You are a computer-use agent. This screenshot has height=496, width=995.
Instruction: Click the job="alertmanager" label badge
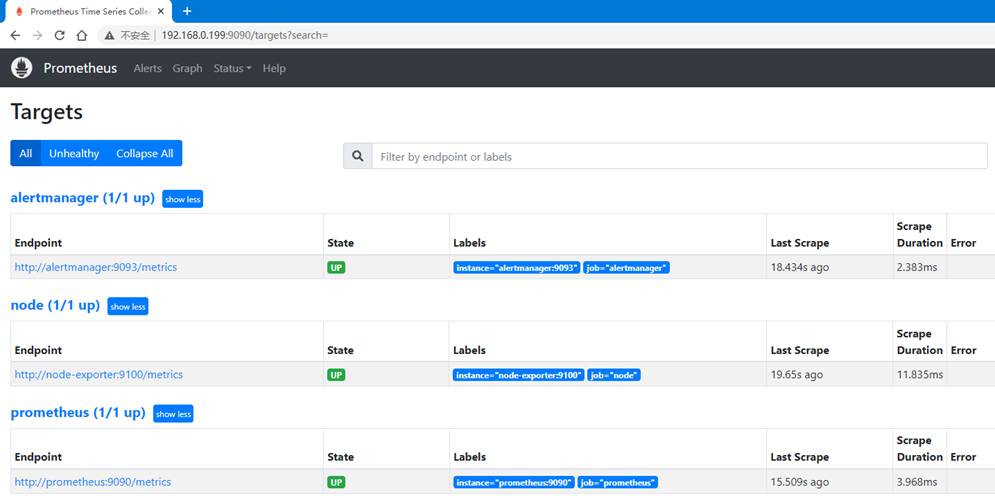627,268
